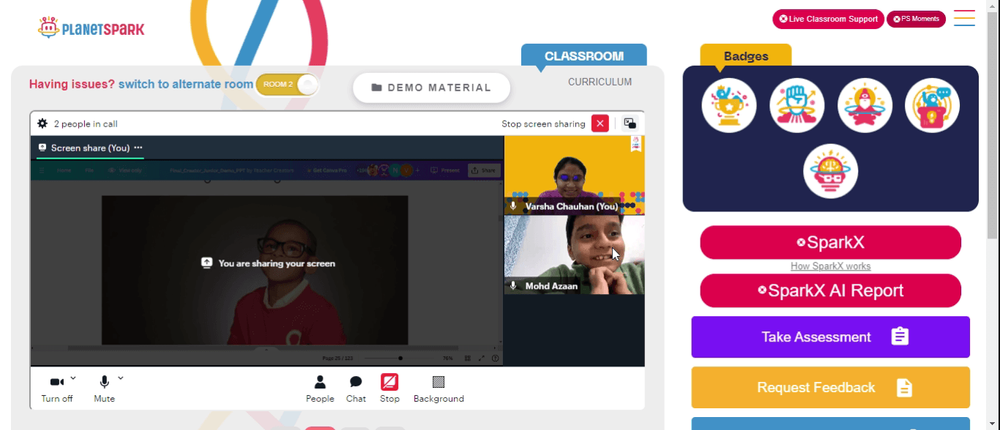Viewport: 1000px width, 430px height.
Task: Open the Chat panel
Action: click(356, 389)
